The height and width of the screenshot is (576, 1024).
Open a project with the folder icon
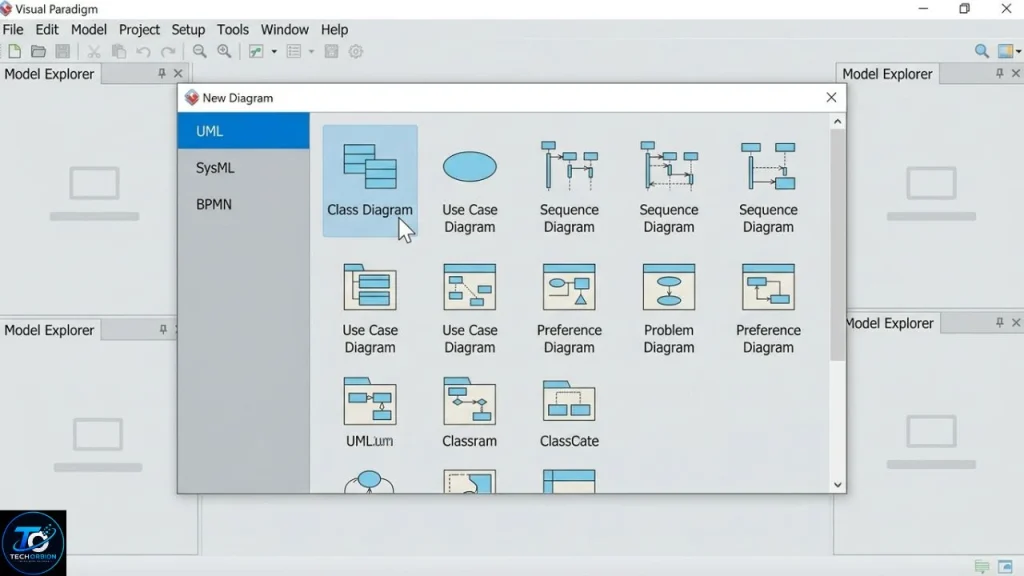pyautogui.click(x=39, y=52)
